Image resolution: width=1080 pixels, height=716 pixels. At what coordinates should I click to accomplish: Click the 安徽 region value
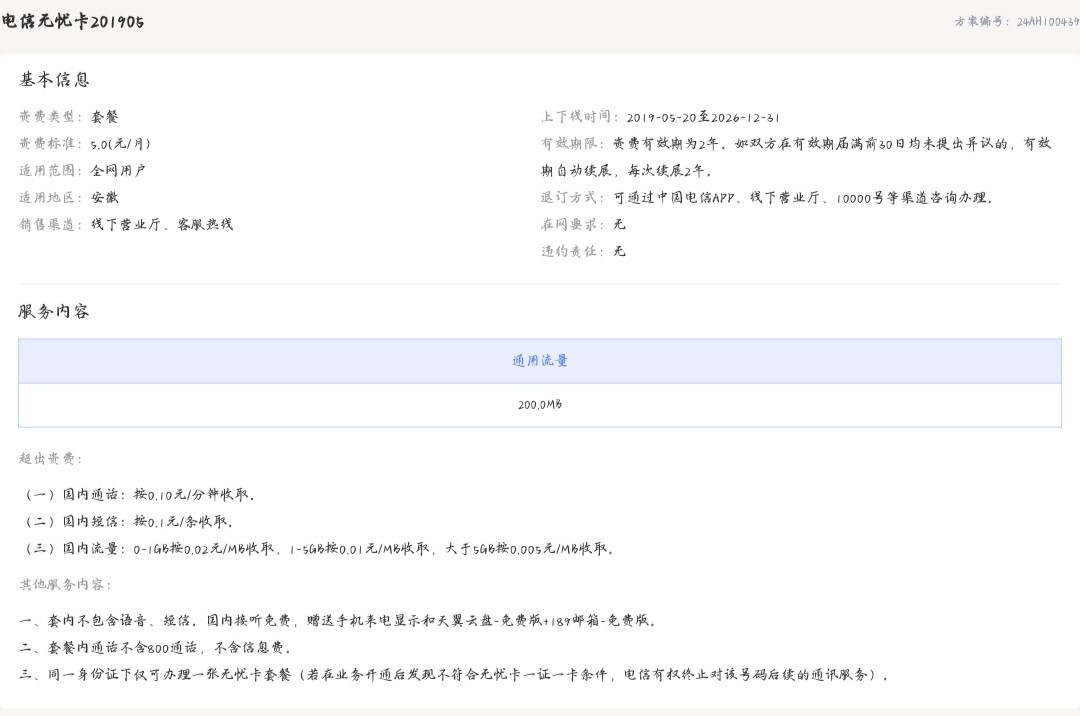click(105, 198)
